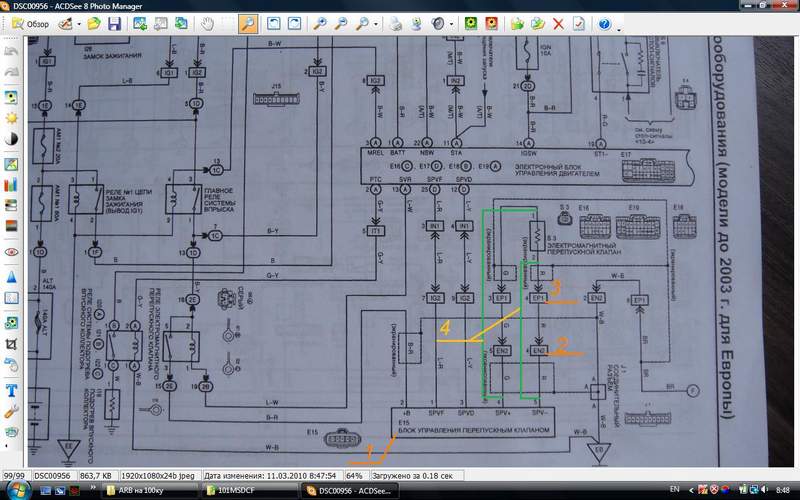Open the sun brightness tool

[11, 118]
